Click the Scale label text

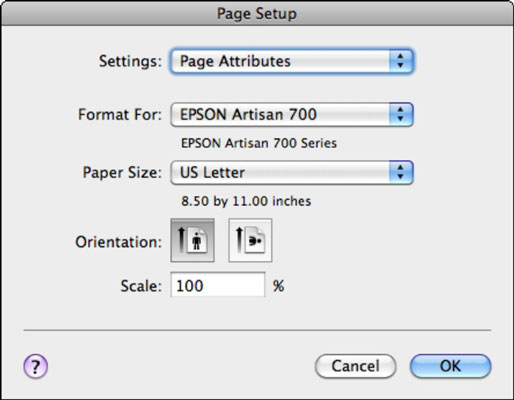[x=141, y=286]
